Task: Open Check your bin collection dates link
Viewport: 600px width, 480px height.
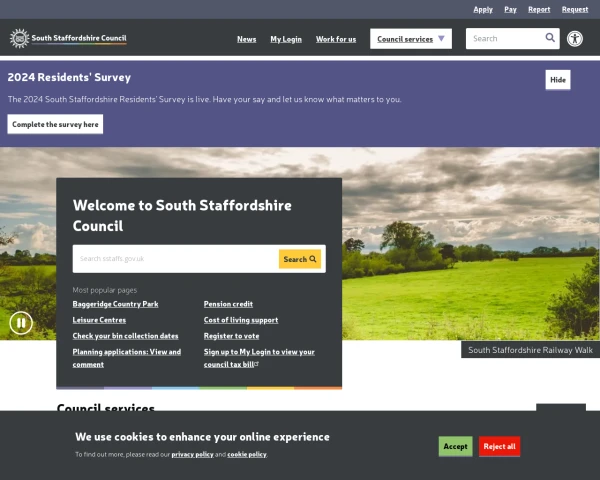Action: pyautogui.click(x=126, y=336)
